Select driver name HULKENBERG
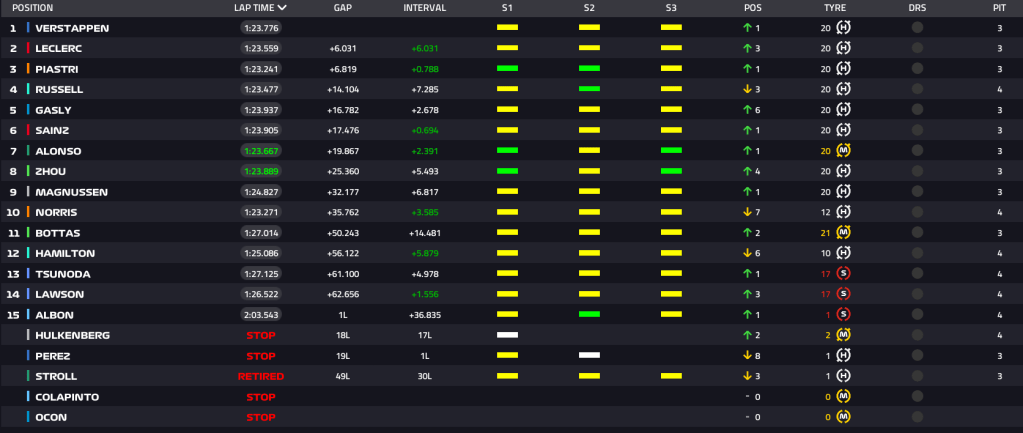This screenshot has height=433, width=1023. point(72,335)
